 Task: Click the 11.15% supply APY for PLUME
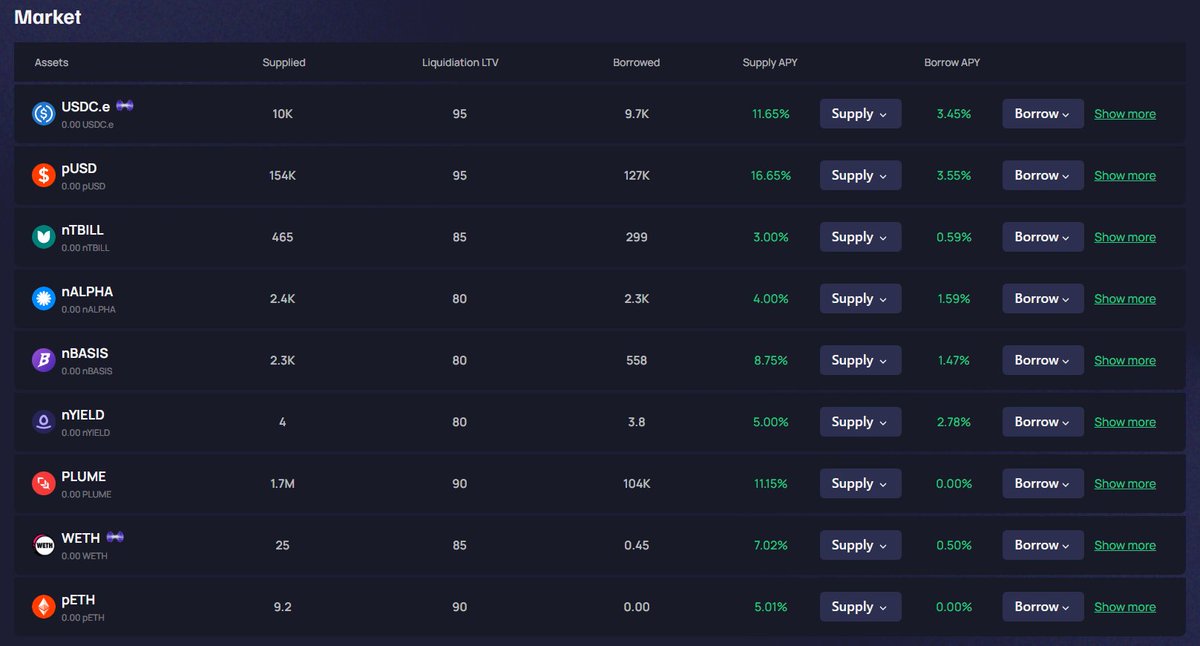click(771, 484)
